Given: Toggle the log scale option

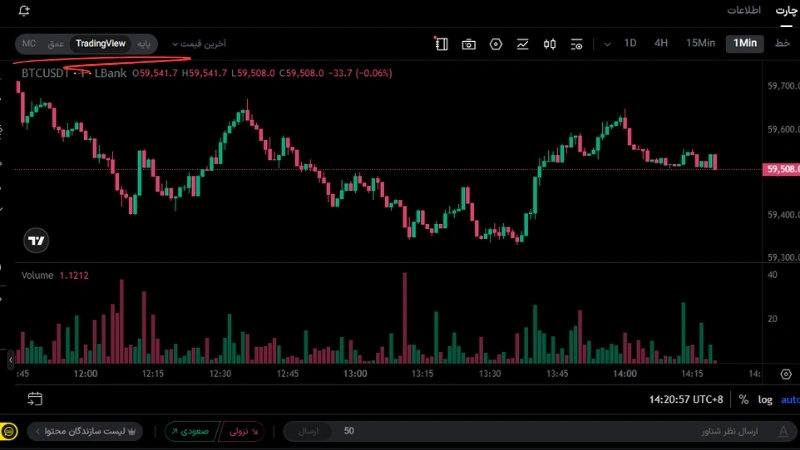Looking at the screenshot, I should pyautogui.click(x=765, y=400).
